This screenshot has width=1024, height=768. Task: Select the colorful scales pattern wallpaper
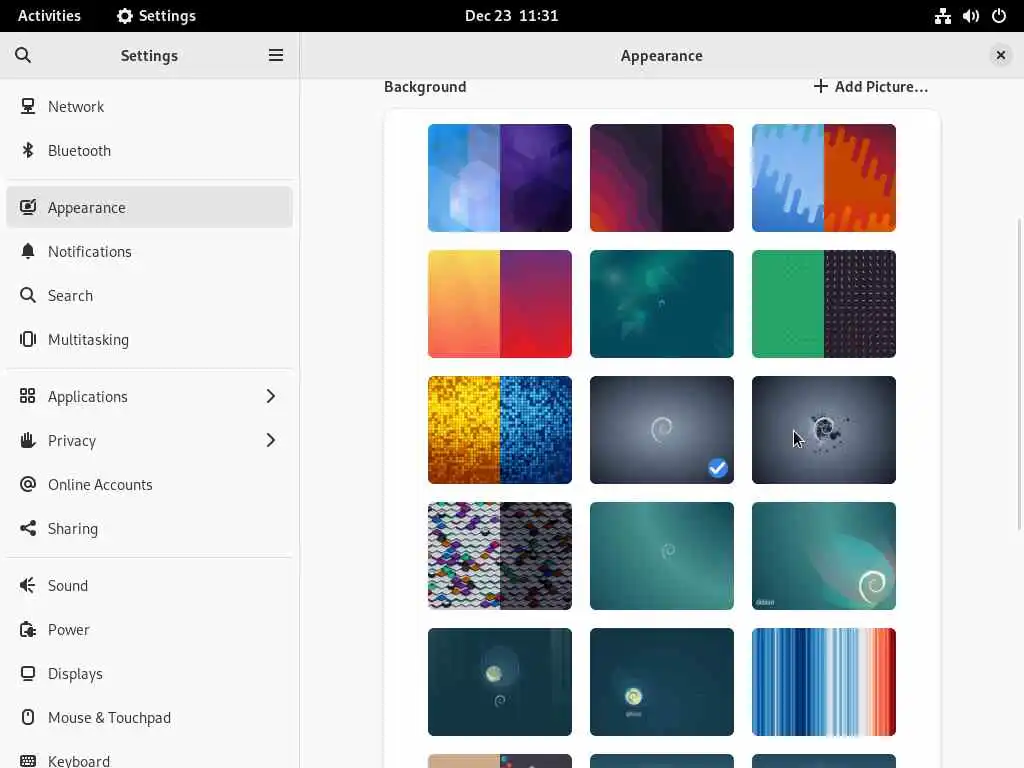(500, 556)
